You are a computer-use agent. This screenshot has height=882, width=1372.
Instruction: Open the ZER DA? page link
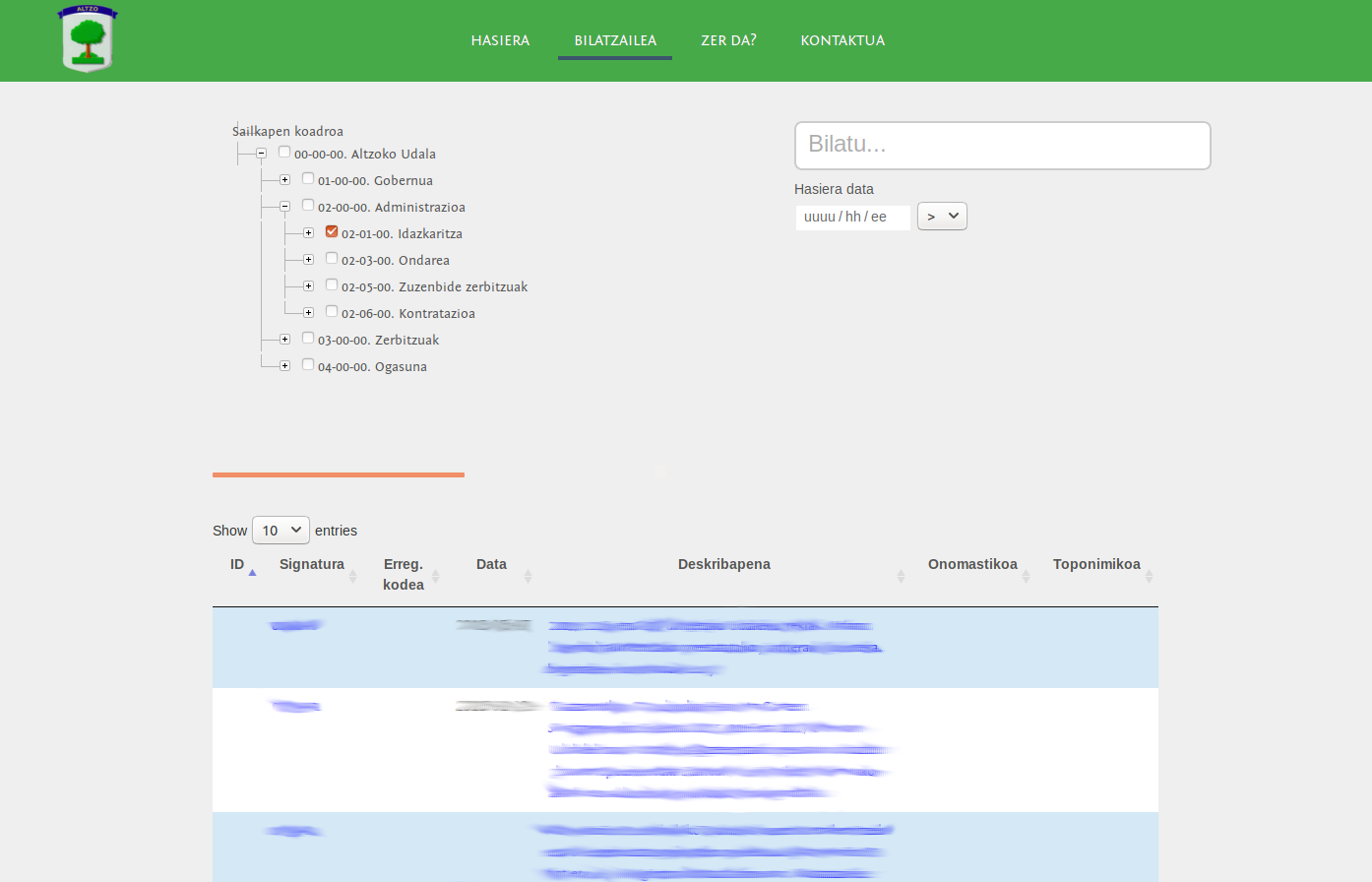[x=728, y=40]
